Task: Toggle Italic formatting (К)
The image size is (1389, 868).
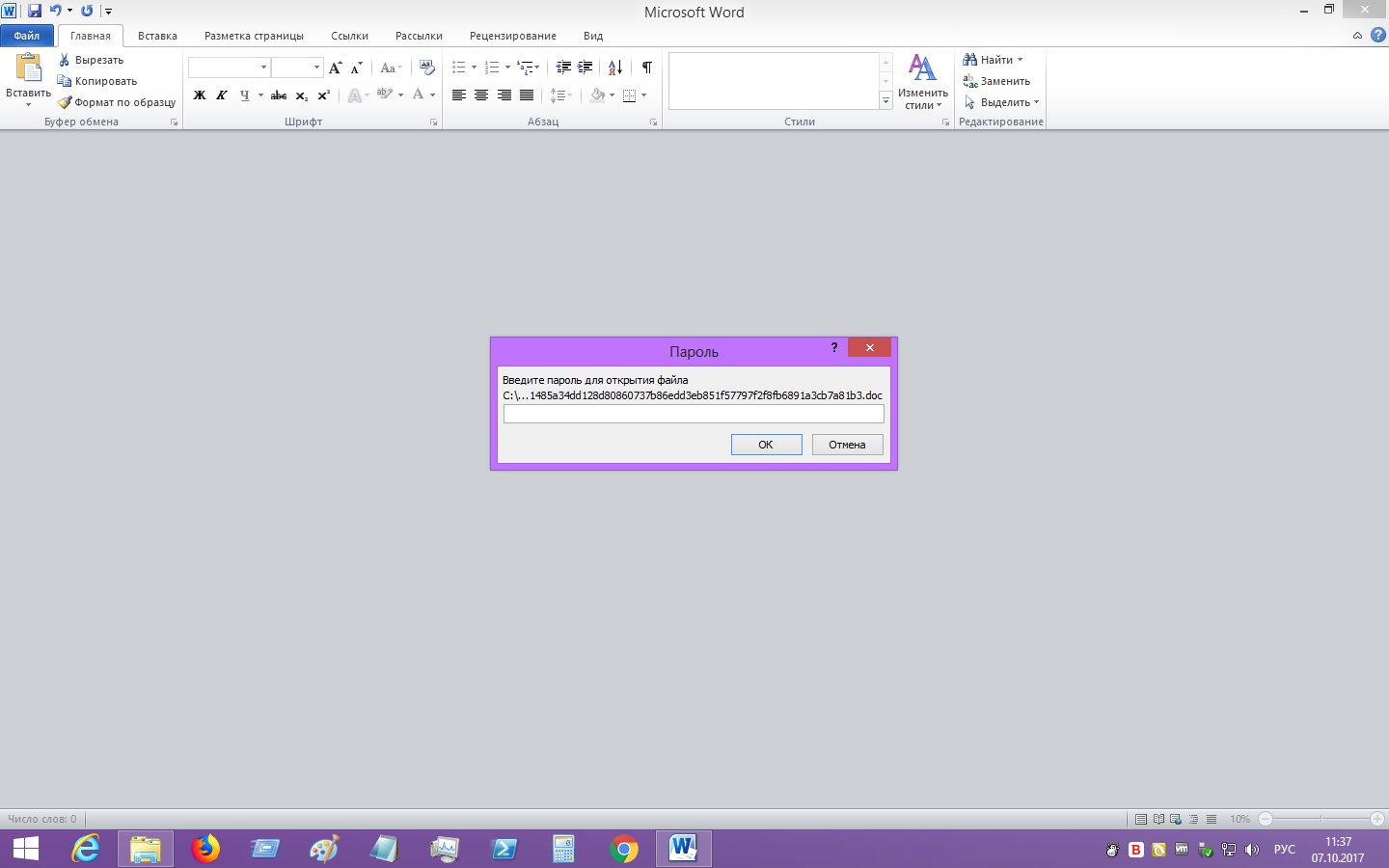Action: click(x=222, y=95)
